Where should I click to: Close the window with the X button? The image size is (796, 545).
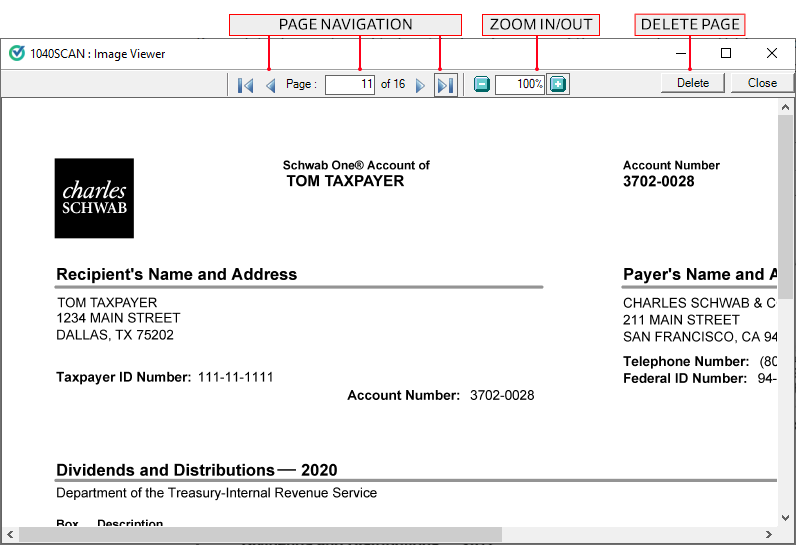click(771, 53)
